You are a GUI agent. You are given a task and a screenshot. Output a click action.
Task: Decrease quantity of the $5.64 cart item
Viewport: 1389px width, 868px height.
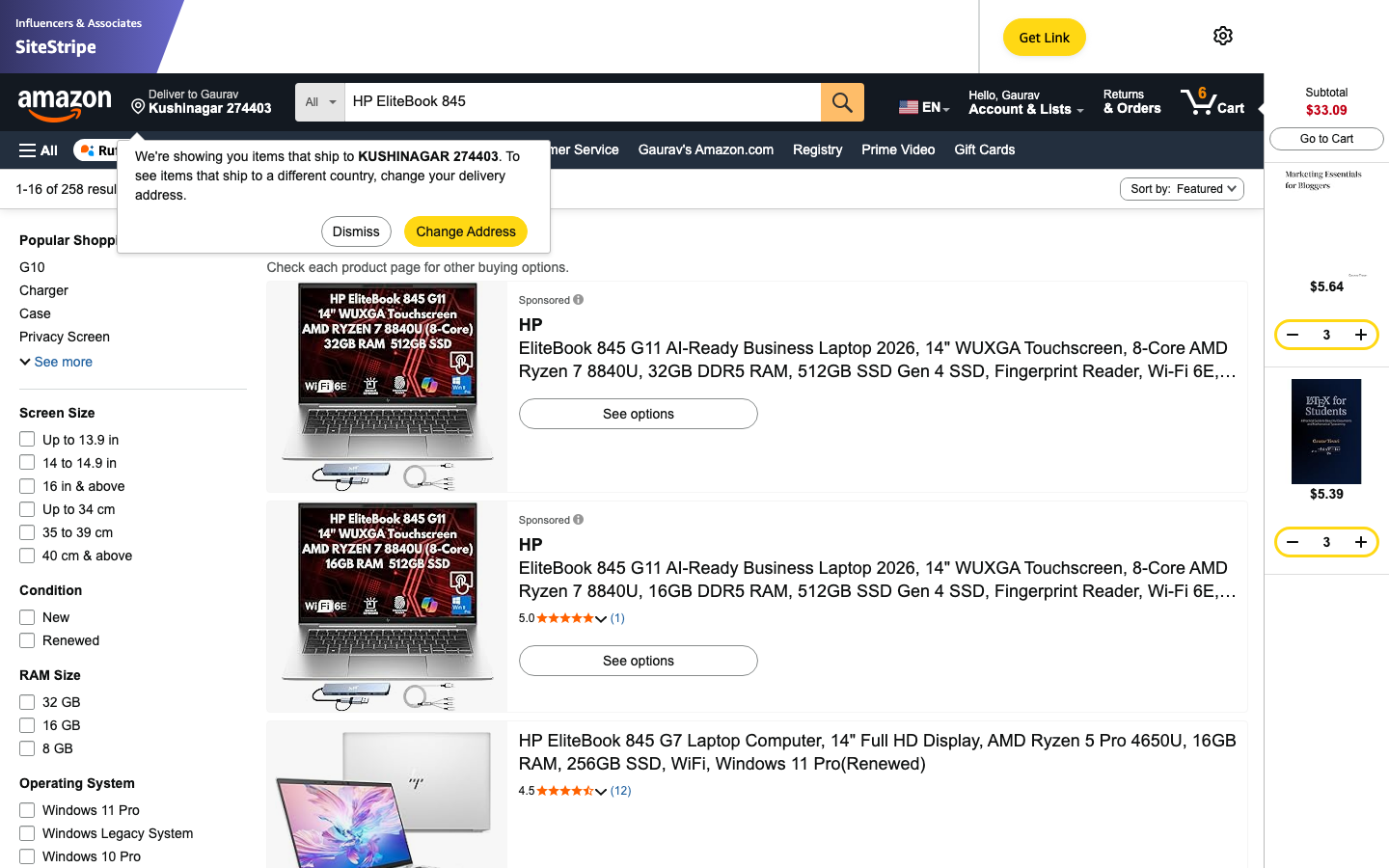1293,335
